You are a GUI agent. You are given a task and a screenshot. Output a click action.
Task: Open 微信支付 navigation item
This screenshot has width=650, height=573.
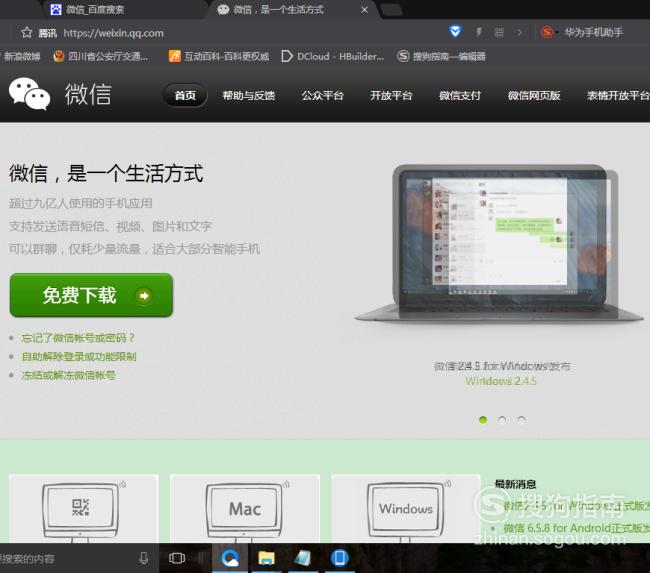[460, 96]
